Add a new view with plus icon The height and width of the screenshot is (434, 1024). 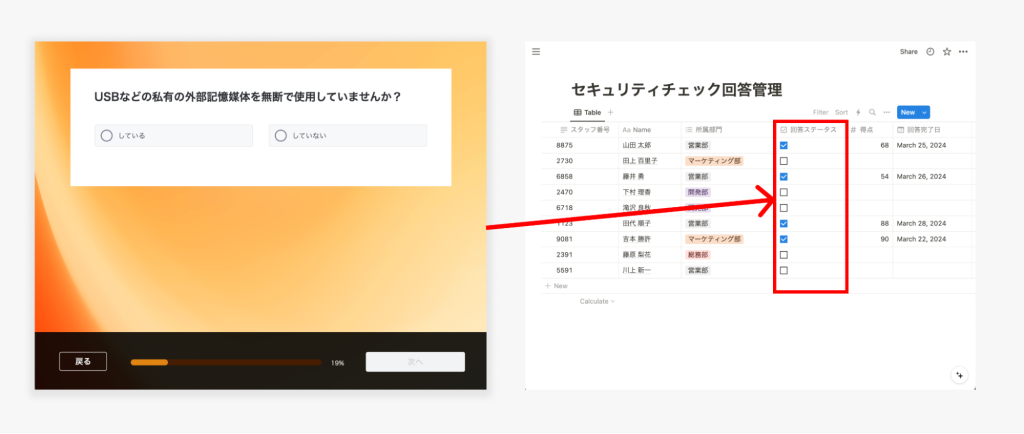pyautogui.click(x=611, y=113)
